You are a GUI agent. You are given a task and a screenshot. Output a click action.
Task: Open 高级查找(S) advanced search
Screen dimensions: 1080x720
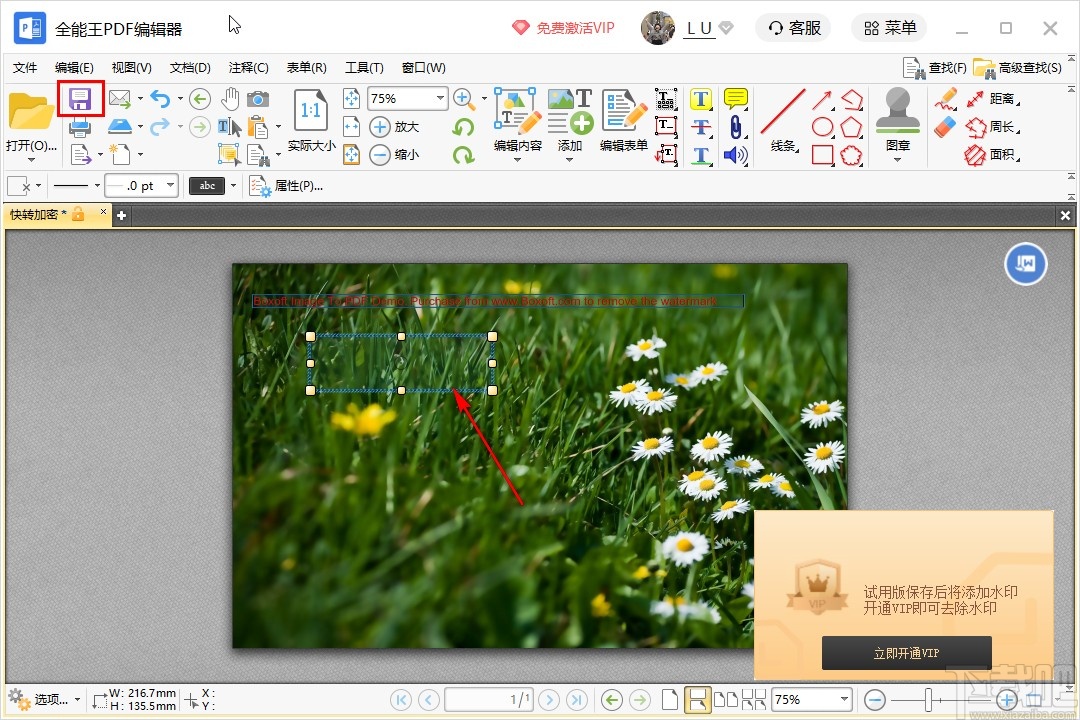click(1017, 68)
